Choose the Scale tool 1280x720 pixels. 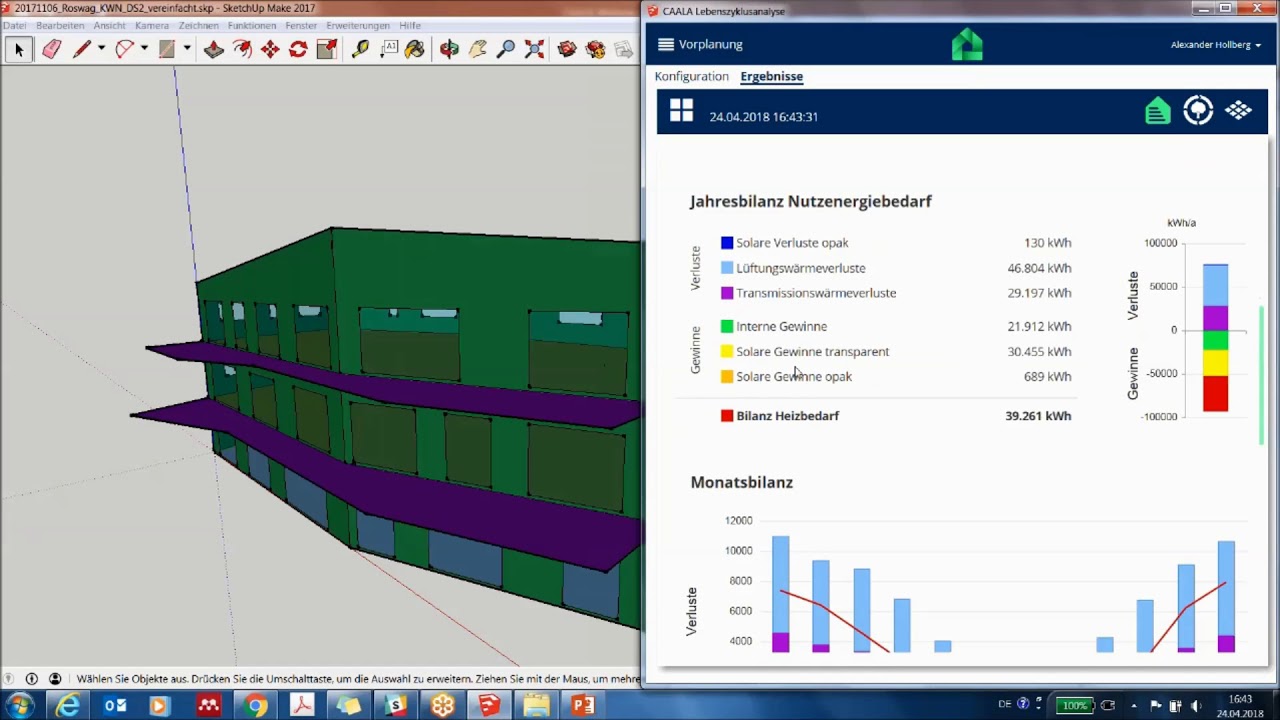click(x=326, y=49)
